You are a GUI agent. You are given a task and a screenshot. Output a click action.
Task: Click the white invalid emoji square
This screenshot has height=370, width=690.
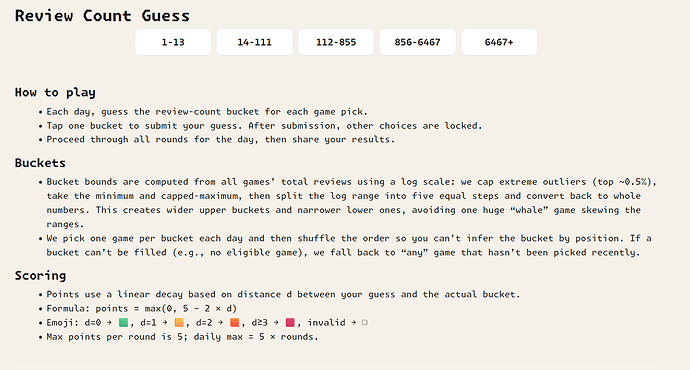pos(364,323)
